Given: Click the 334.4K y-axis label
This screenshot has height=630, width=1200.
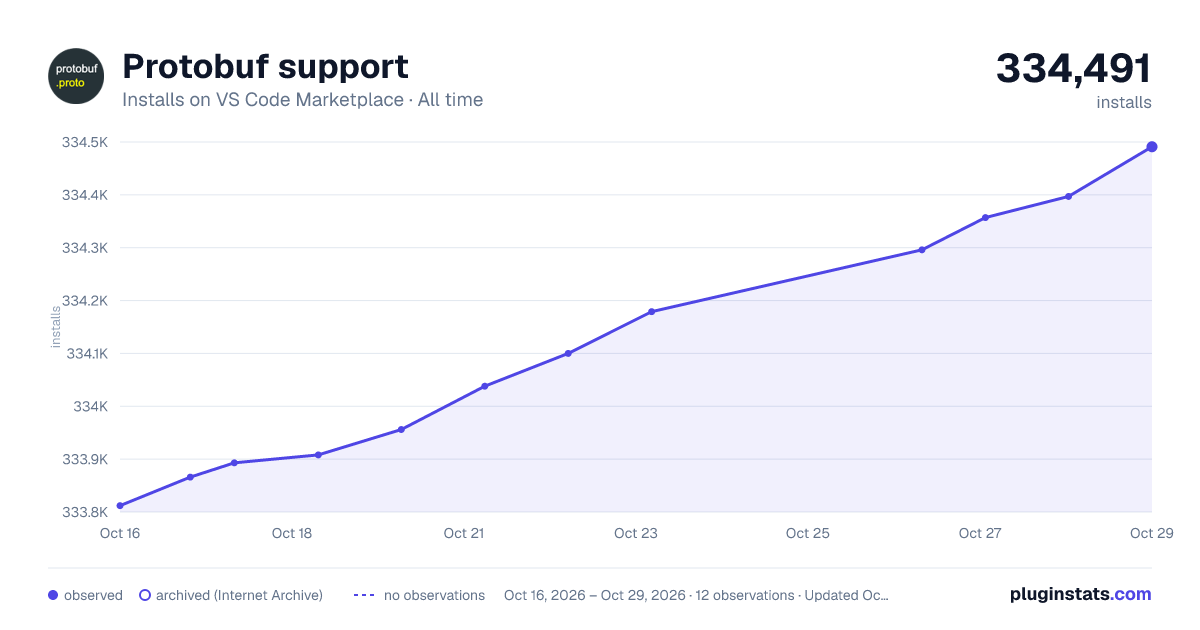Looking at the screenshot, I should tap(85, 195).
